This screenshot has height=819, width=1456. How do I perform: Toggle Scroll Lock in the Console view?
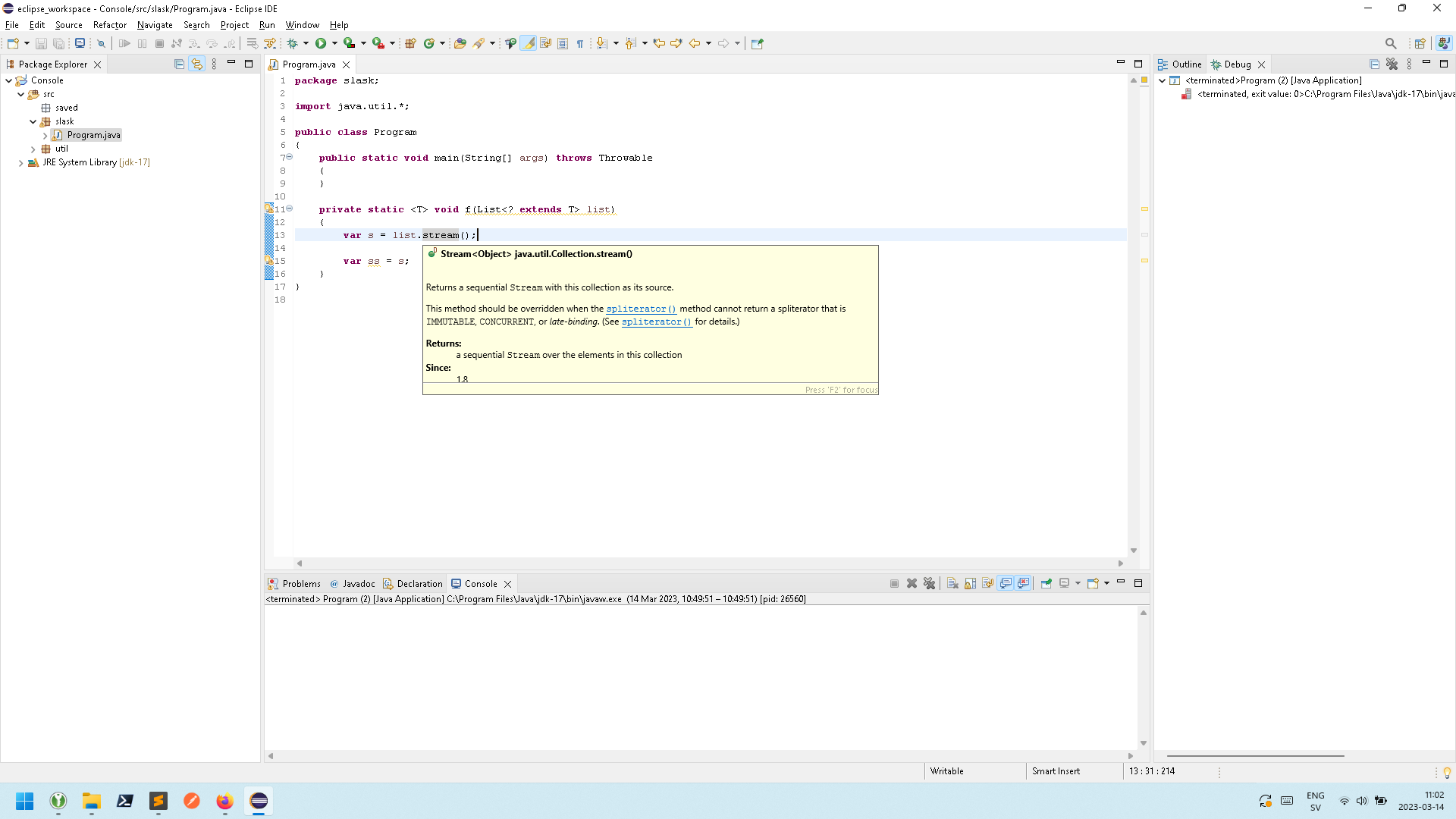tap(971, 583)
